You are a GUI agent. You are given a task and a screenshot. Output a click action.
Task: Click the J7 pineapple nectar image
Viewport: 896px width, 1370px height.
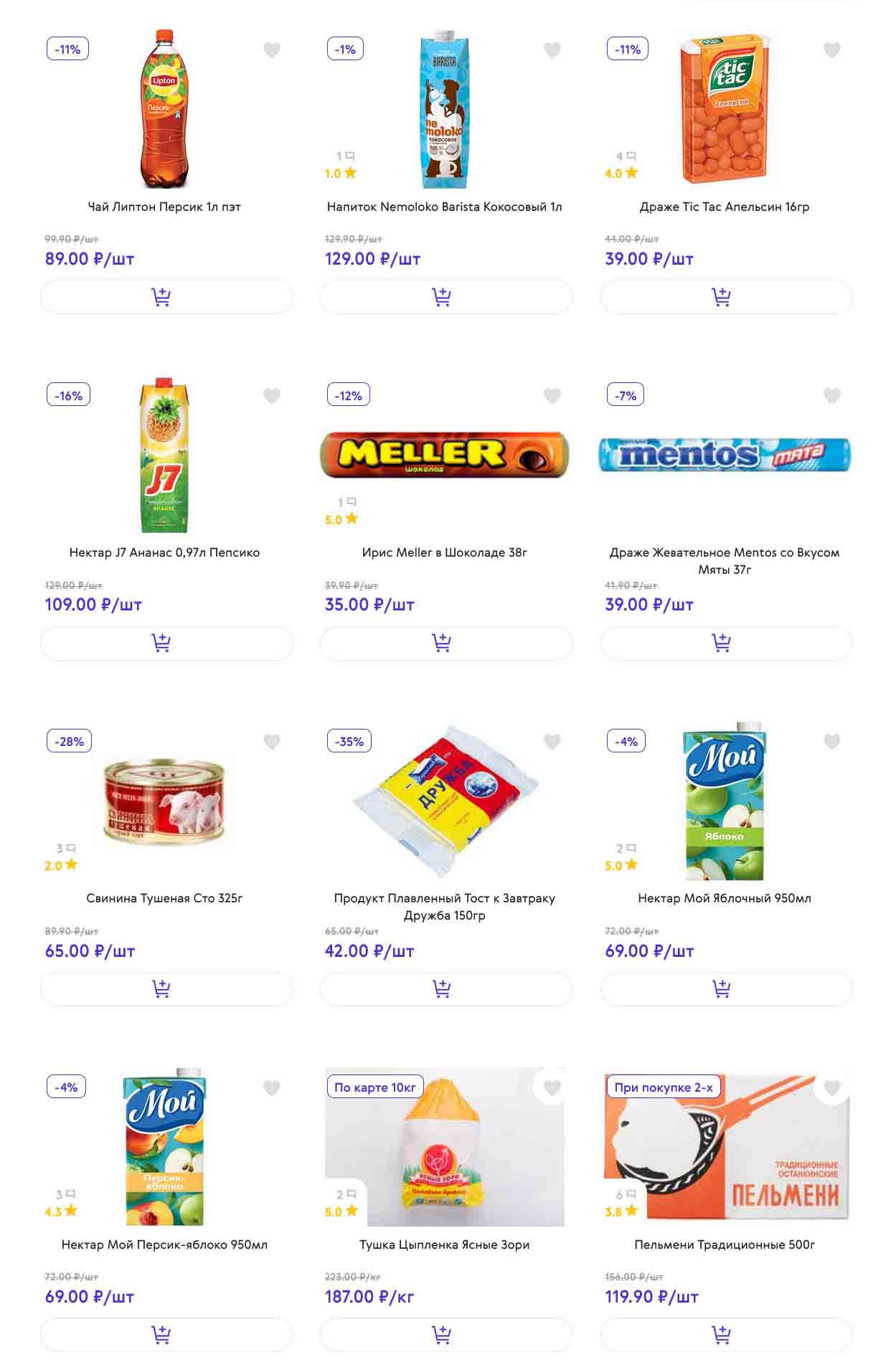[164, 456]
